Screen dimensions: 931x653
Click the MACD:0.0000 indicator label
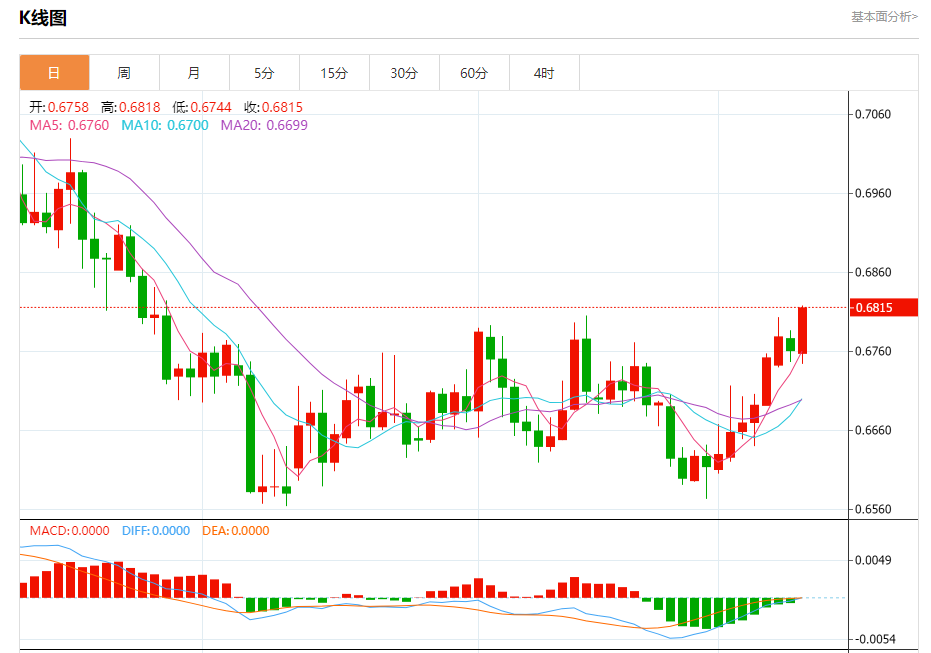69,531
